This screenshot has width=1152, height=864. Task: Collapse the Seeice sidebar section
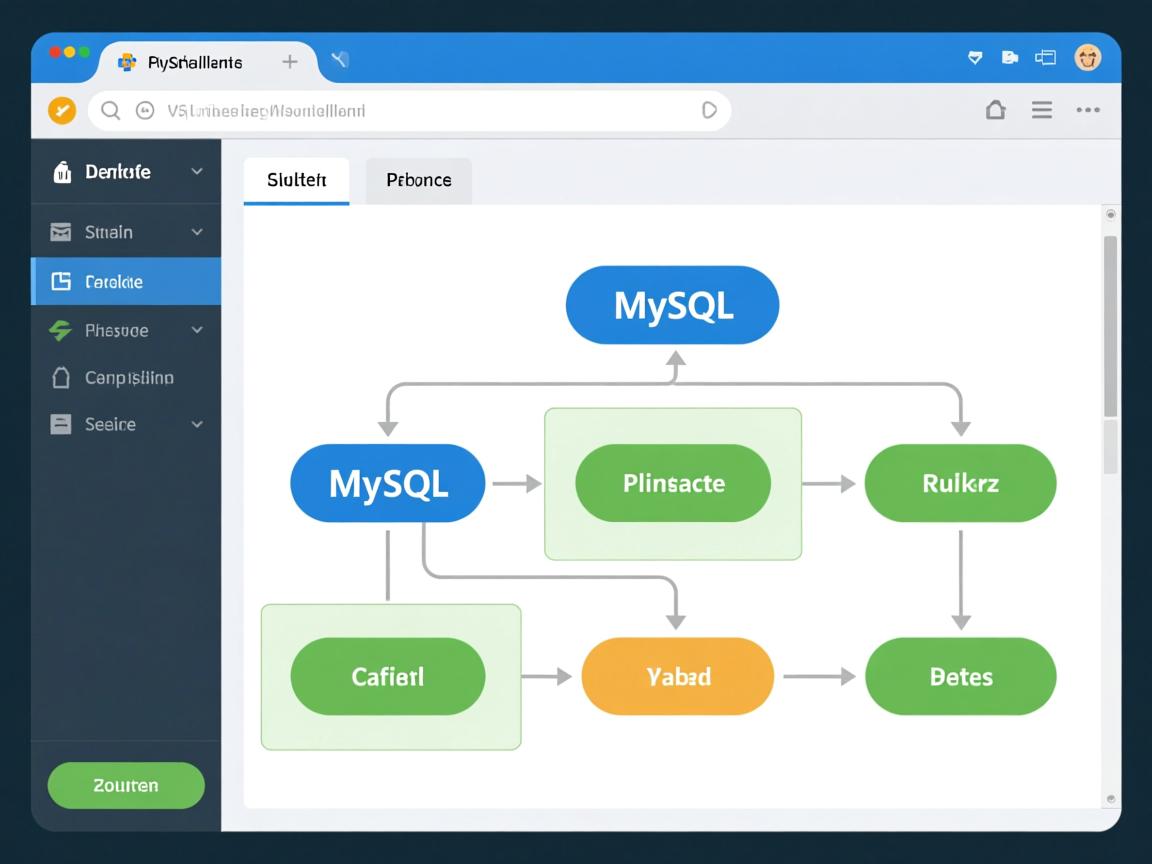(x=198, y=424)
